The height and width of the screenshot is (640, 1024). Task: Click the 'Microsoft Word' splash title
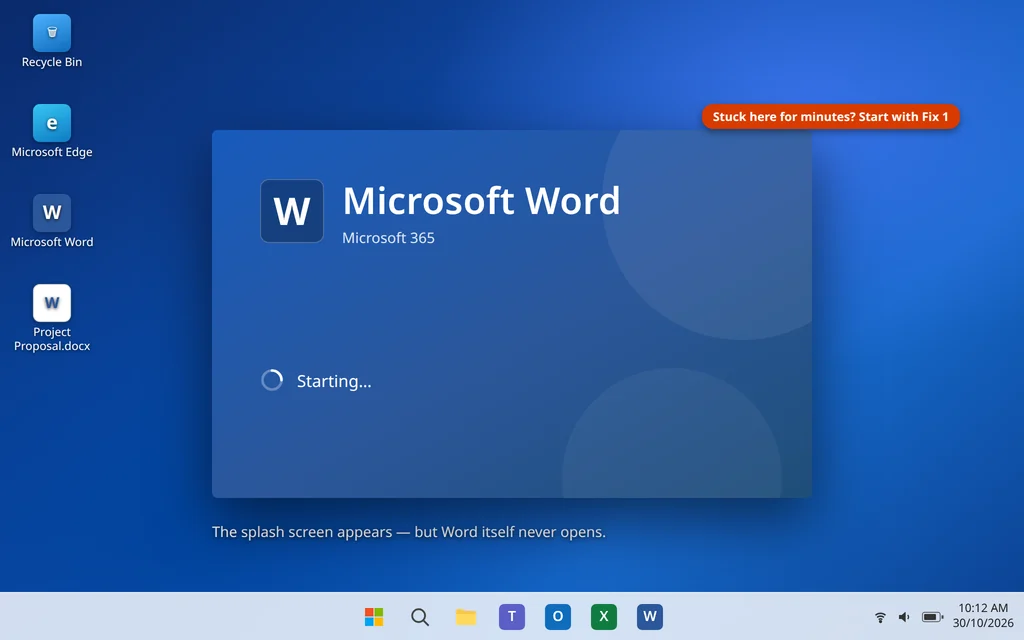click(x=481, y=200)
